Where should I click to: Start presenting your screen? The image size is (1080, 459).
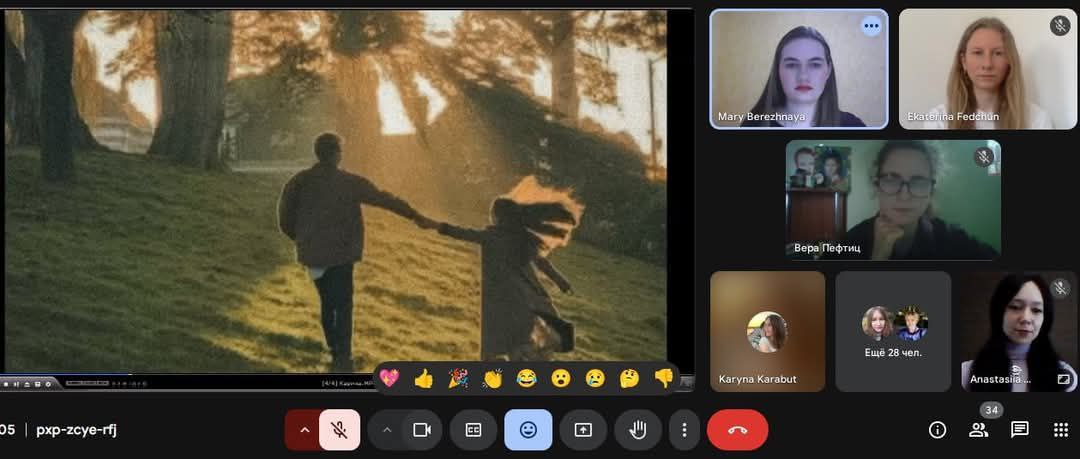point(583,430)
